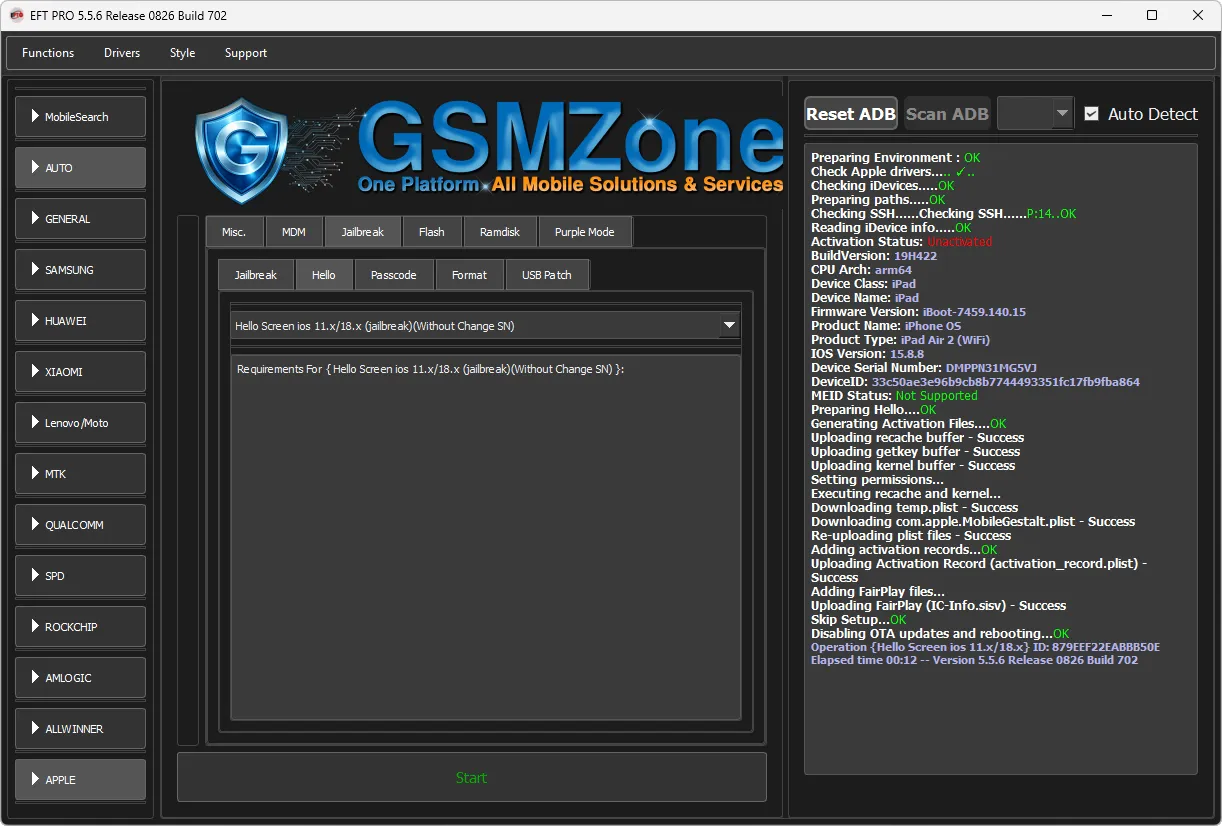Viewport: 1222px width, 826px height.
Task: Click the device serial number DMPPN31MG5VJ
Action: [x=991, y=368]
